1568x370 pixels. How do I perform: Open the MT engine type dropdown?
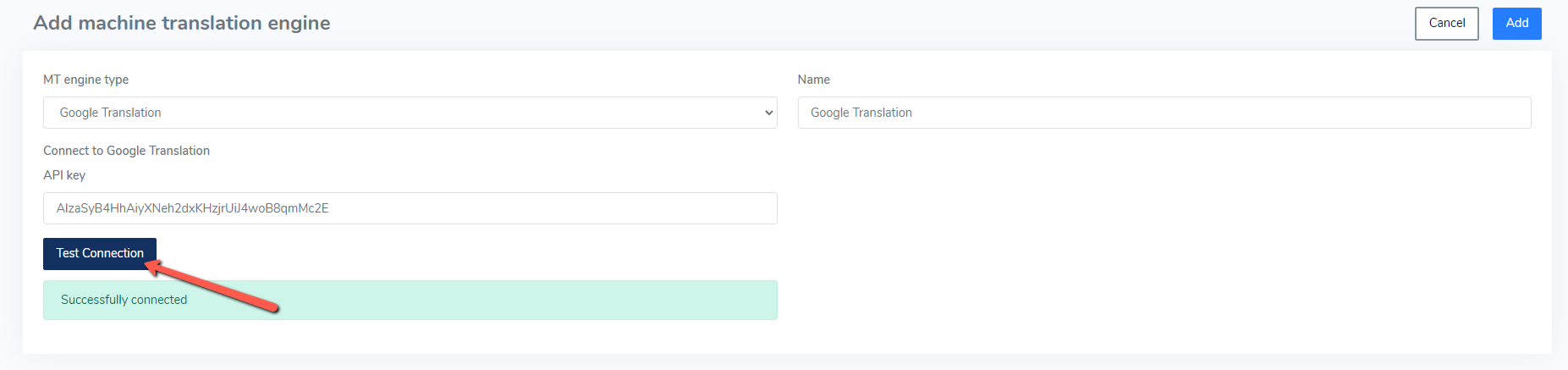click(410, 113)
